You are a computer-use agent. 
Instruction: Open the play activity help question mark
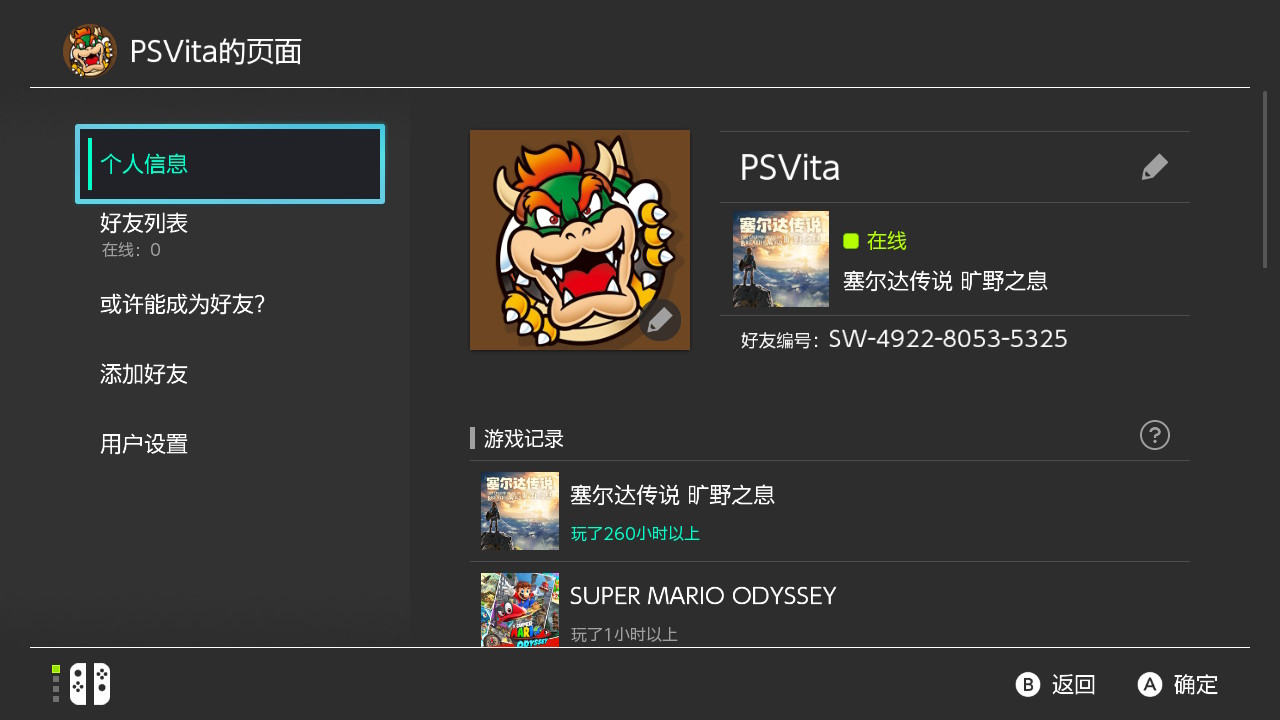click(1155, 435)
